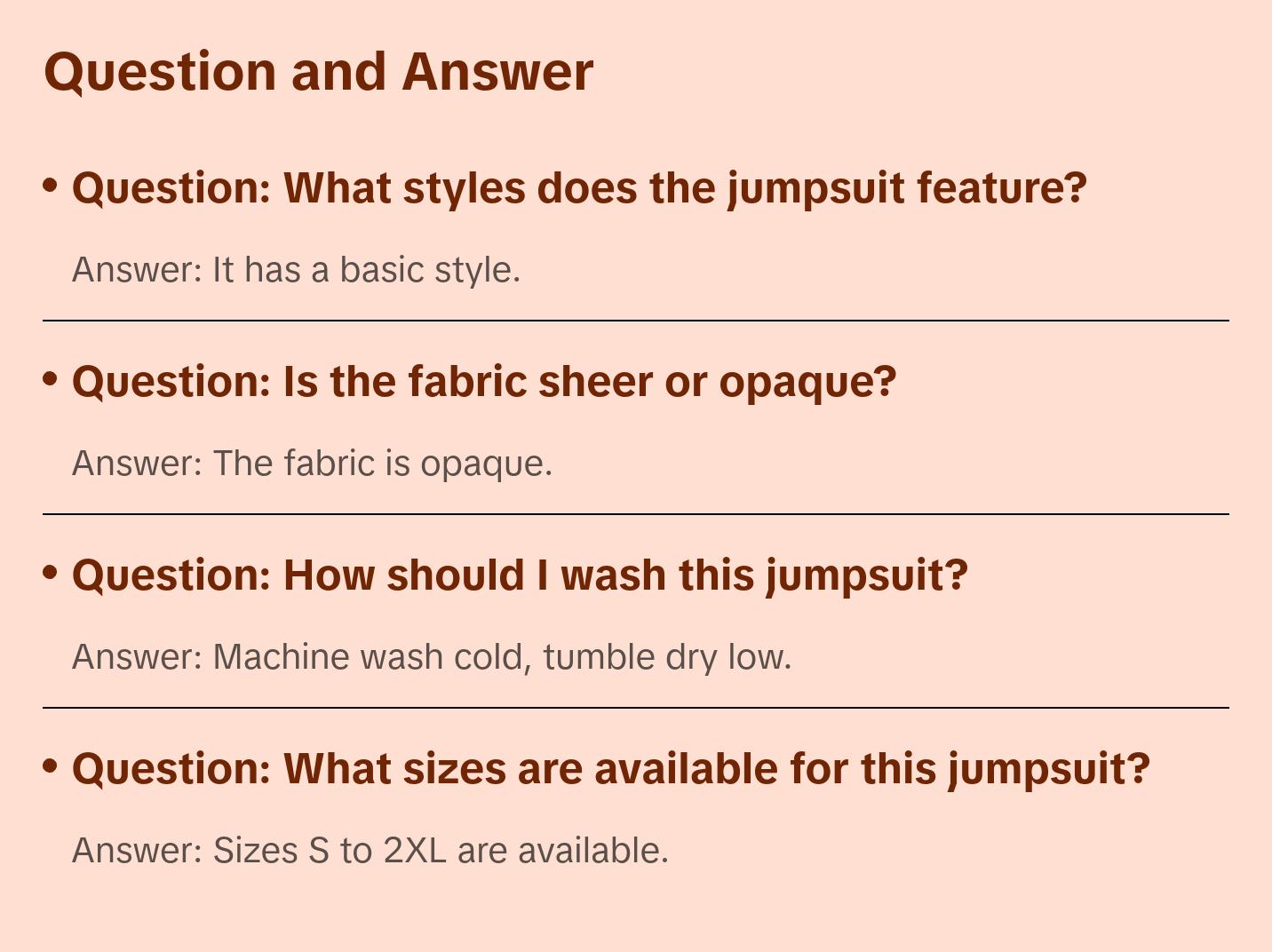1272x952 pixels.
Task: Click the question about available sizes
Action: (x=610, y=769)
